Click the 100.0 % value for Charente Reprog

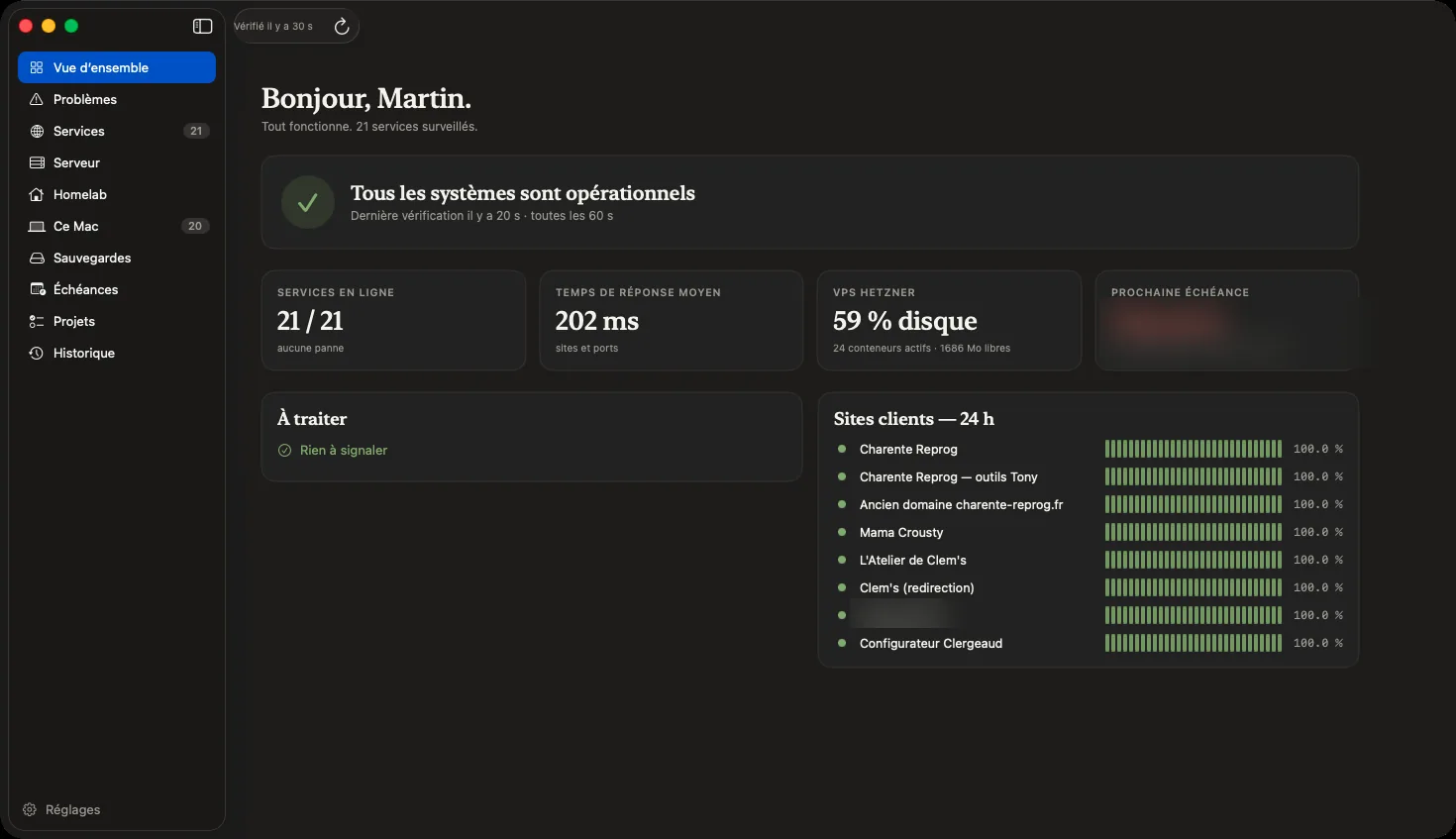click(x=1318, y=449)
